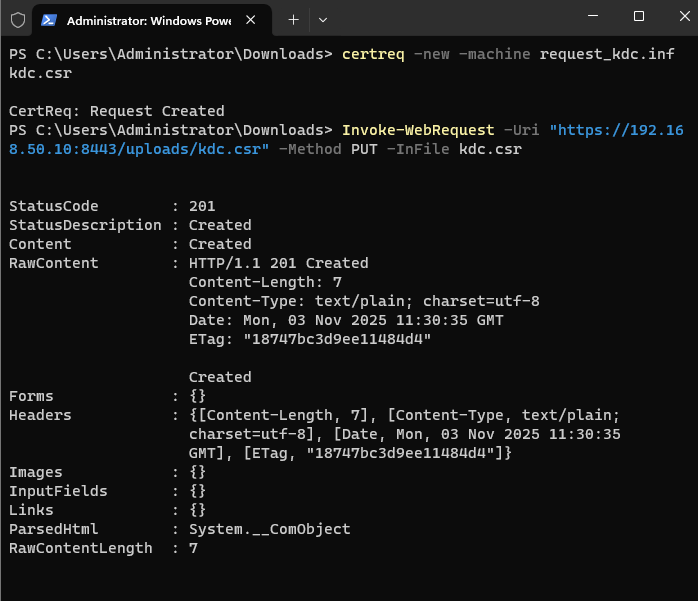Image resolution: width=698 pixels, height=601 pixels.
Task: Click the 'HTTP/1.1 201 Created' RawContent line
Action: (278, 263)
